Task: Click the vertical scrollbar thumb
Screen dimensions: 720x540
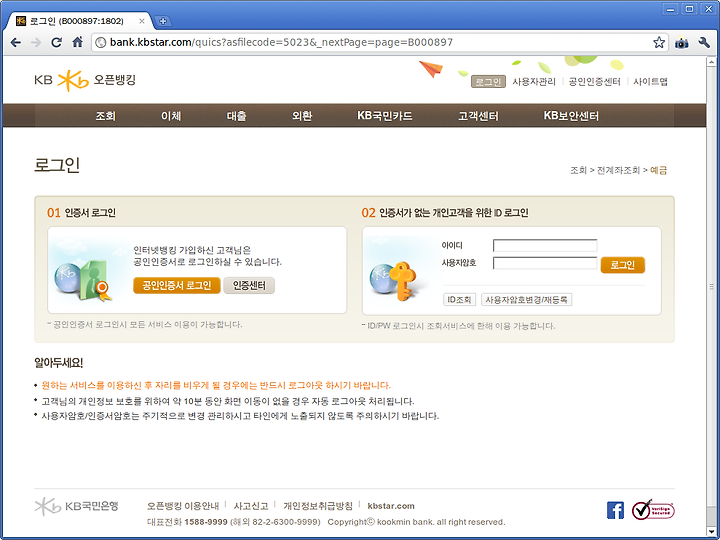Action: pos(712,287)
